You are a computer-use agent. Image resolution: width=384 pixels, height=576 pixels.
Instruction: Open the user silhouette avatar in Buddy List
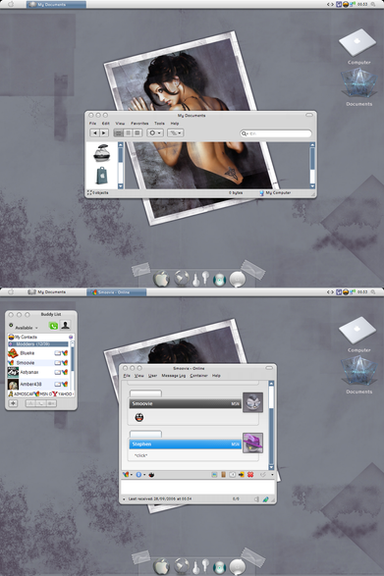(65, 325)
